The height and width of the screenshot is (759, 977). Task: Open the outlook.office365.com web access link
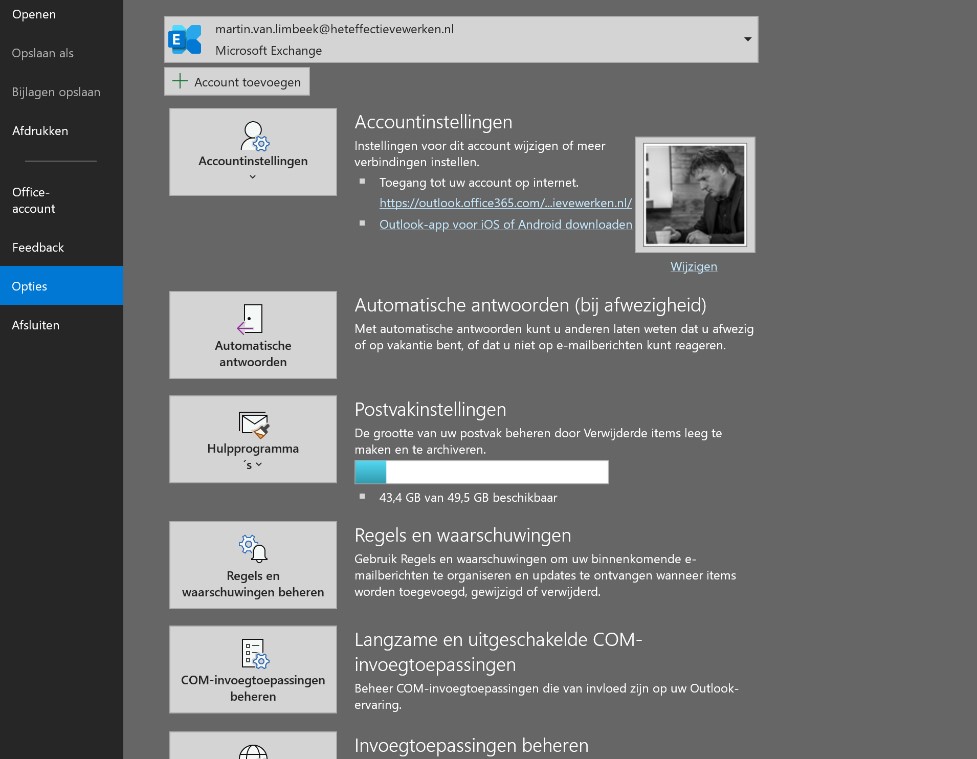click(x=505, y=203)
